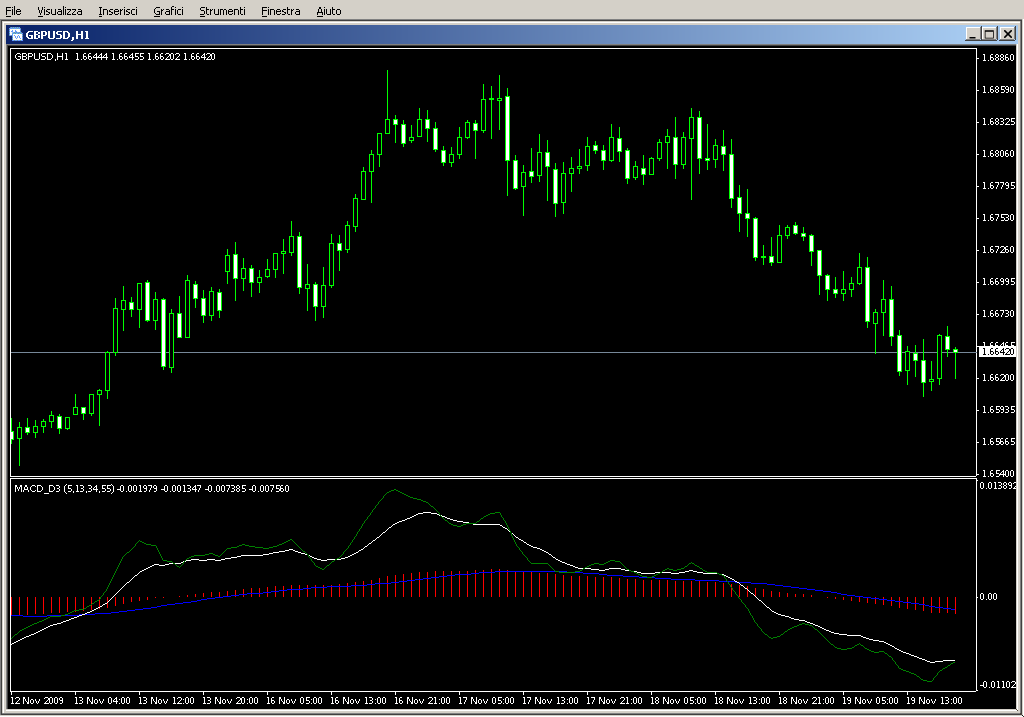Click the 17 Nov 05:00 time label
Viewport: 1024px width, 717px height.
coord(488,701)
